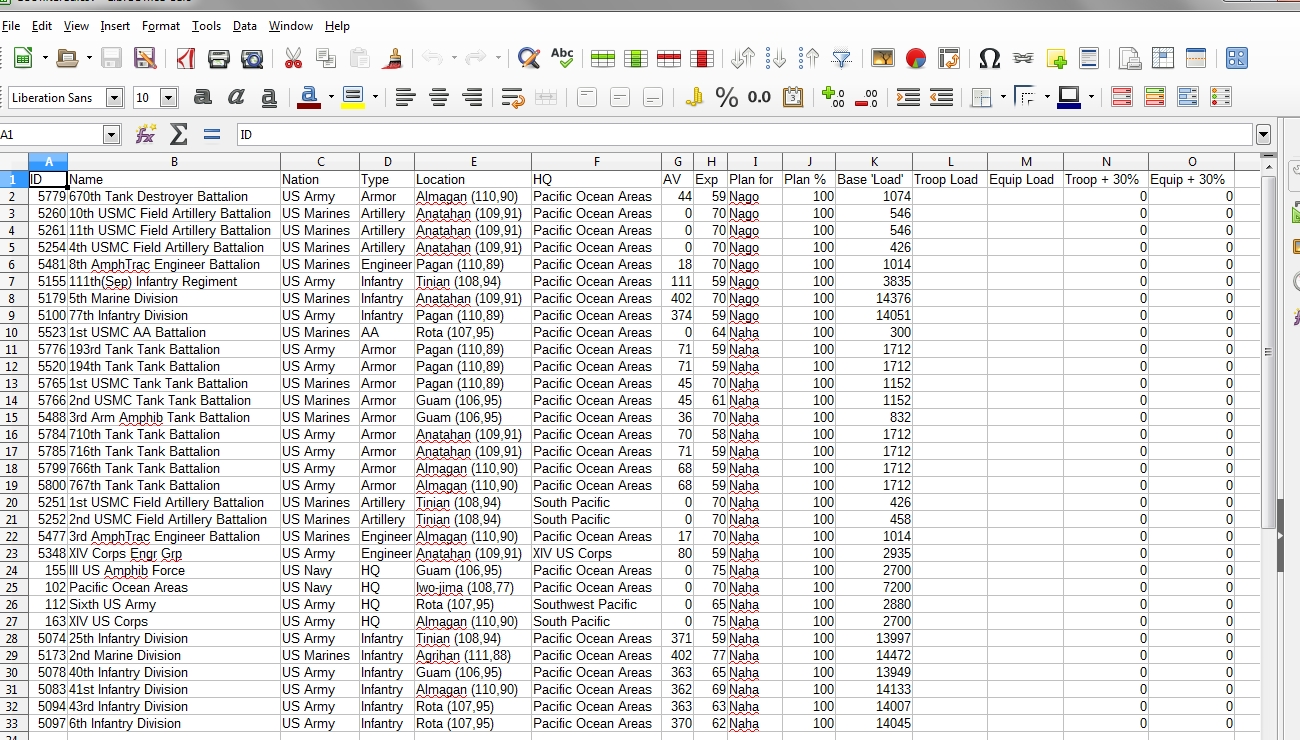Enable AutoFilter on the data
The image size is (1300, 740).
point(843,57)
